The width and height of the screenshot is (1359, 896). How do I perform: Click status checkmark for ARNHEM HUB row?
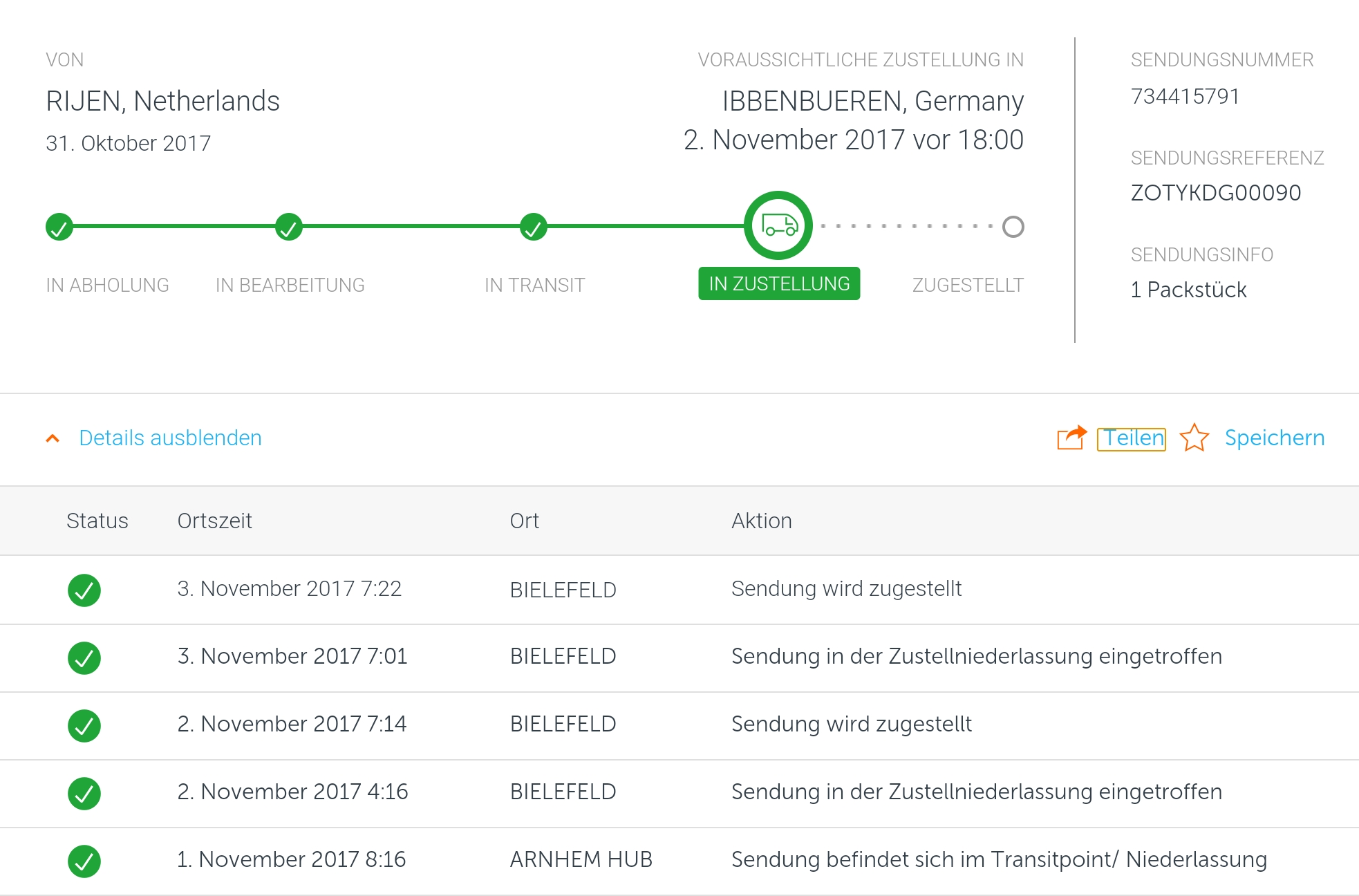84,861
